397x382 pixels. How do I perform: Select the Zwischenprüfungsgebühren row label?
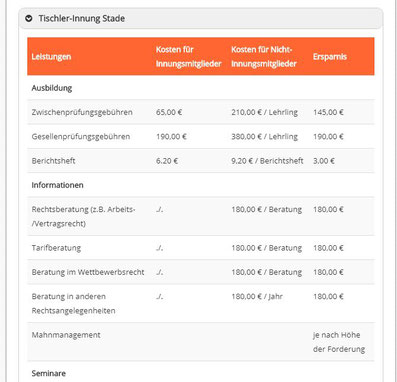click(x=82, y=112)
